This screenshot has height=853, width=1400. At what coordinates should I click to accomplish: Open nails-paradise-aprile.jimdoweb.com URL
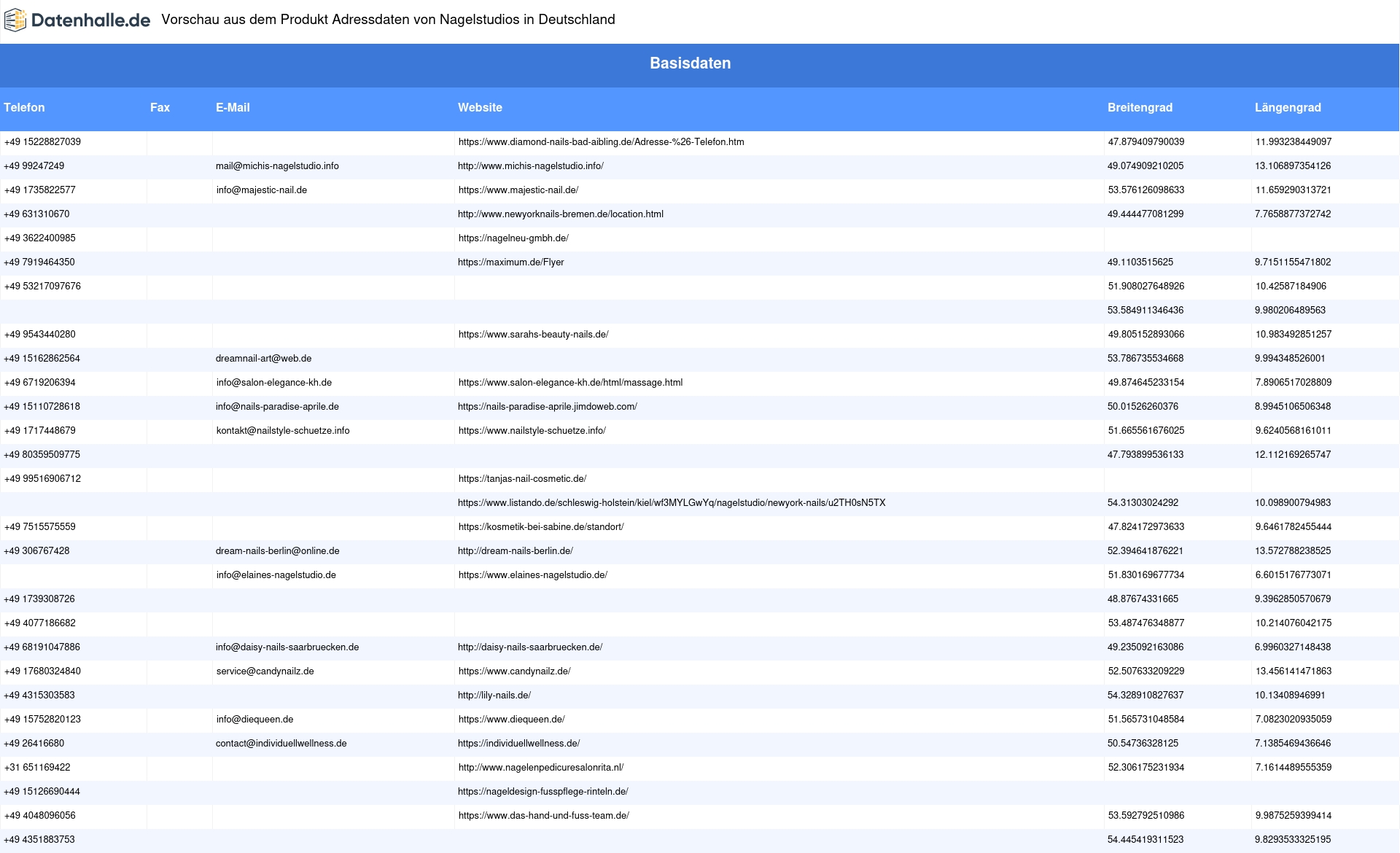coord(548,407)
